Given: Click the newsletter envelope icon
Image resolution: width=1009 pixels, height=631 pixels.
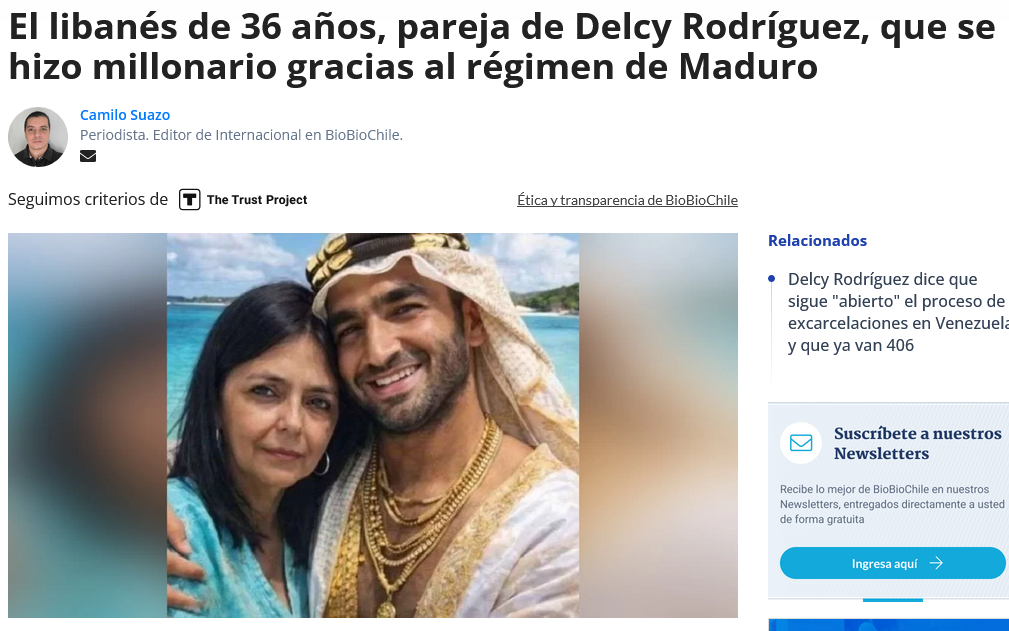Looking at the screenshot, I should tap(801, 443).
